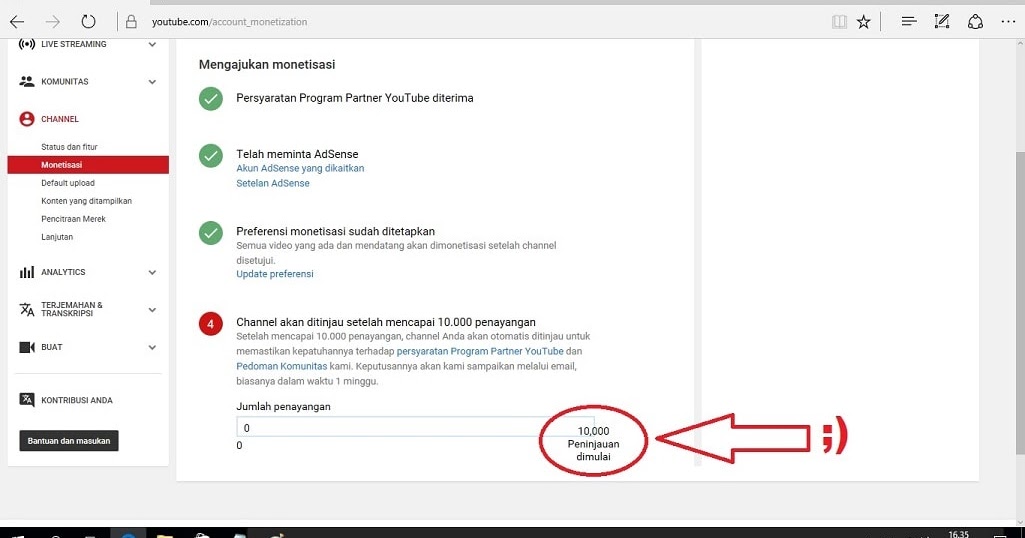Open Pencitraan Merek menu item
The width and height of the screenshot is (1025, 538).
[73, 219]
